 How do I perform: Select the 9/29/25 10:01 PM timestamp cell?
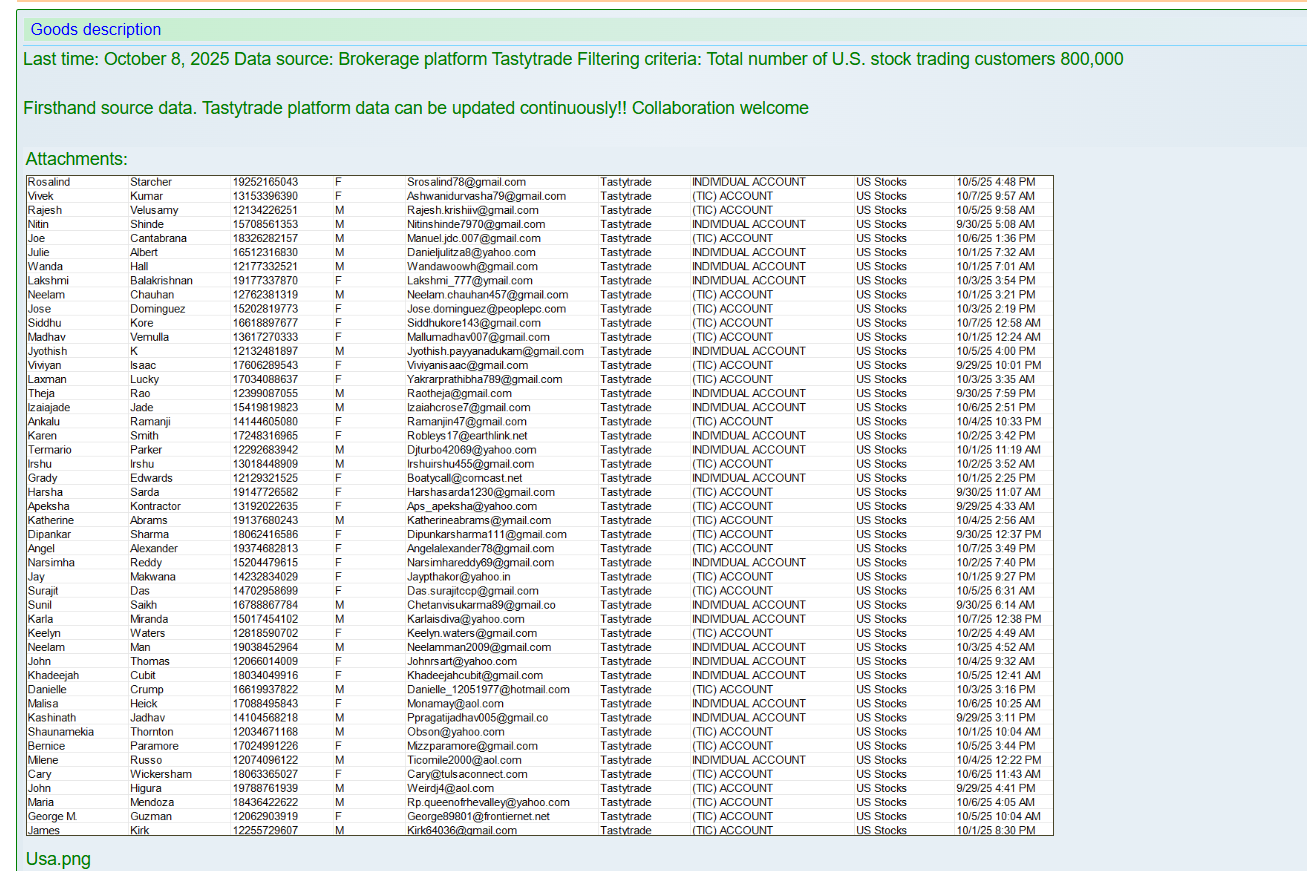[x=998, y=366]
